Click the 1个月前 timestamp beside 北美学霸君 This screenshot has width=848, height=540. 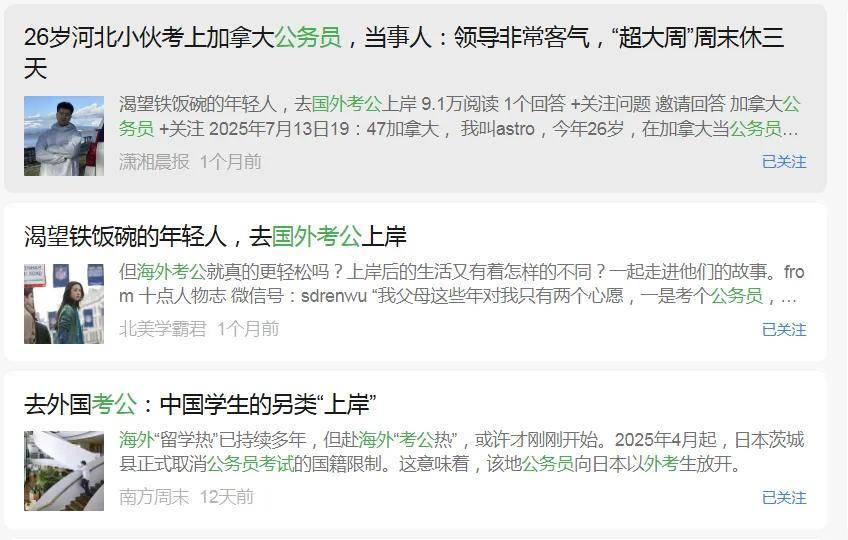coord(248,329)
